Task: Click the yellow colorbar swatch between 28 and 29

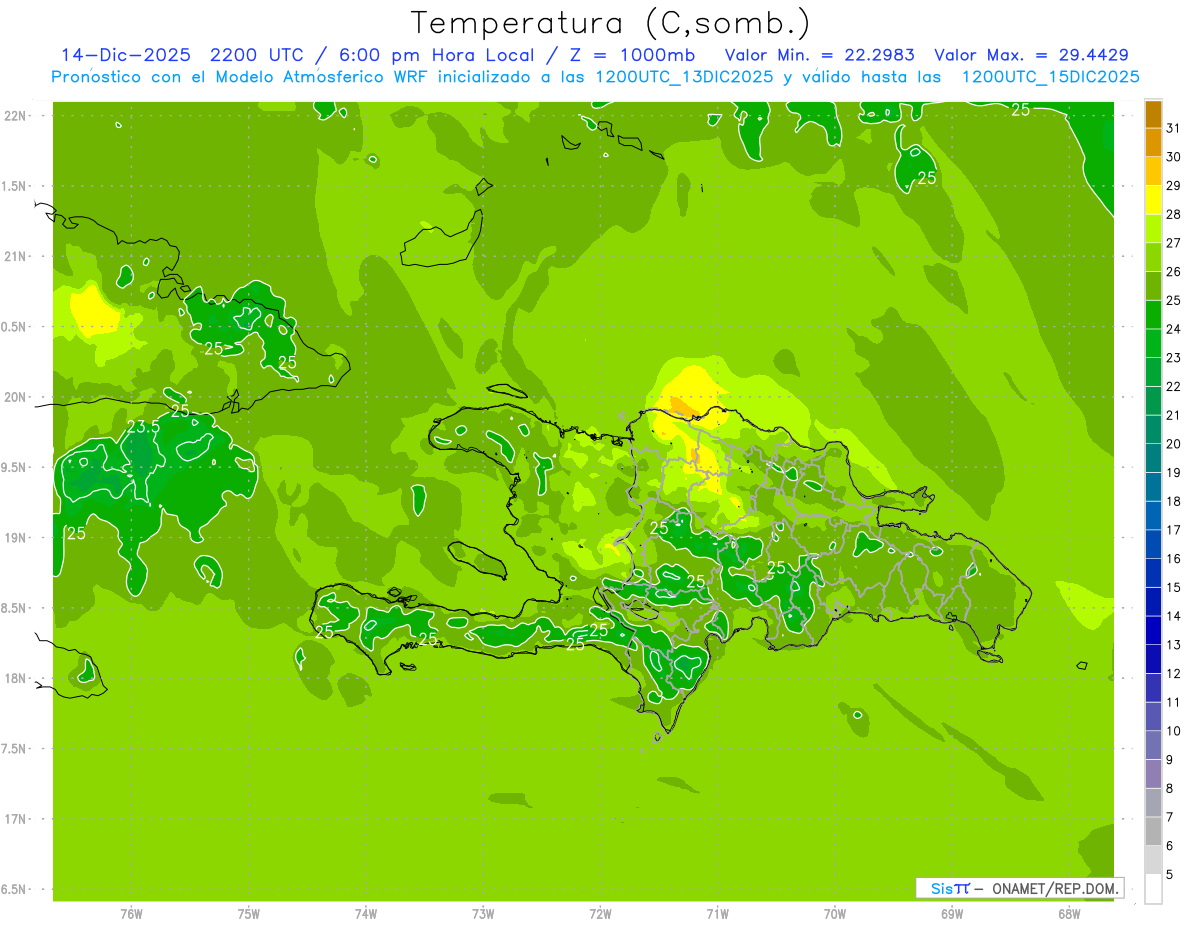Action: coord(1153,199)
